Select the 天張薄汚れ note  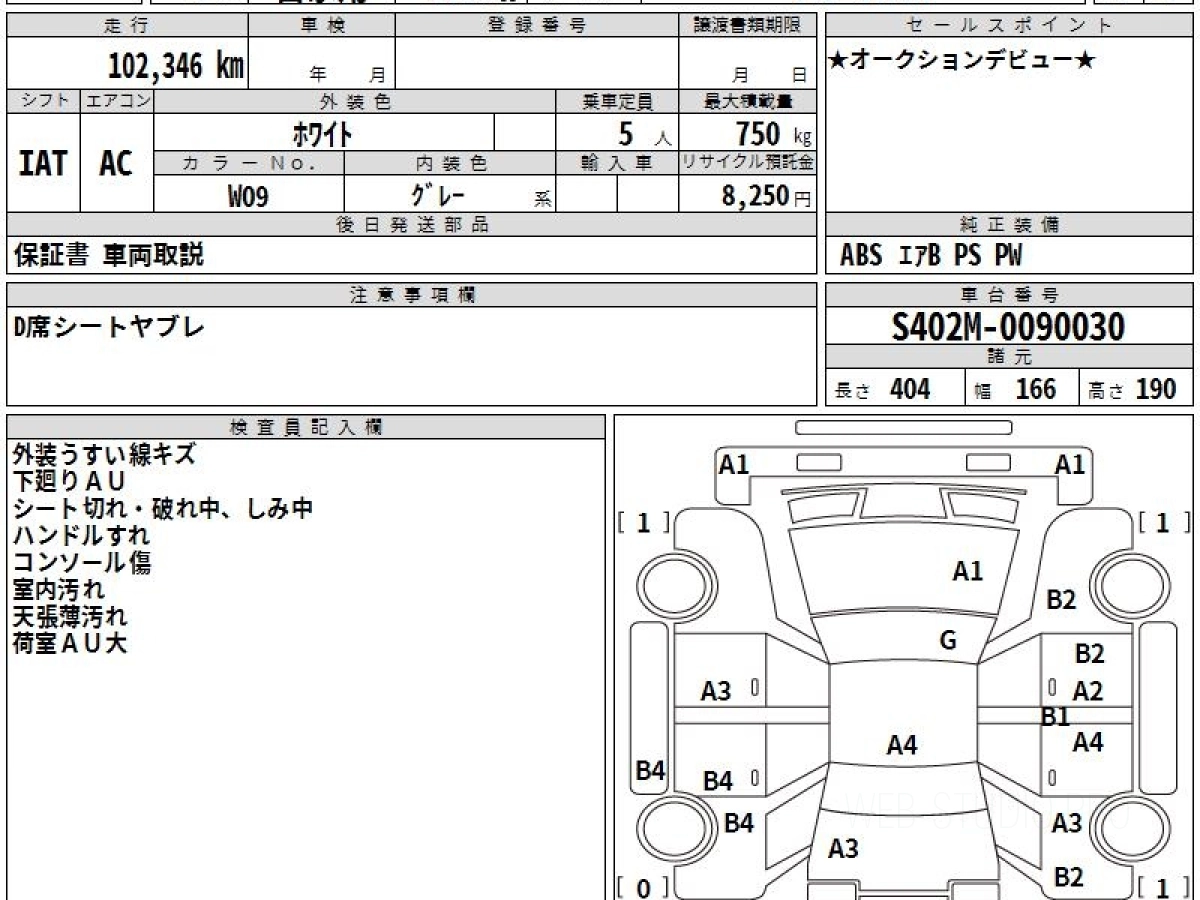pos(70,617)
